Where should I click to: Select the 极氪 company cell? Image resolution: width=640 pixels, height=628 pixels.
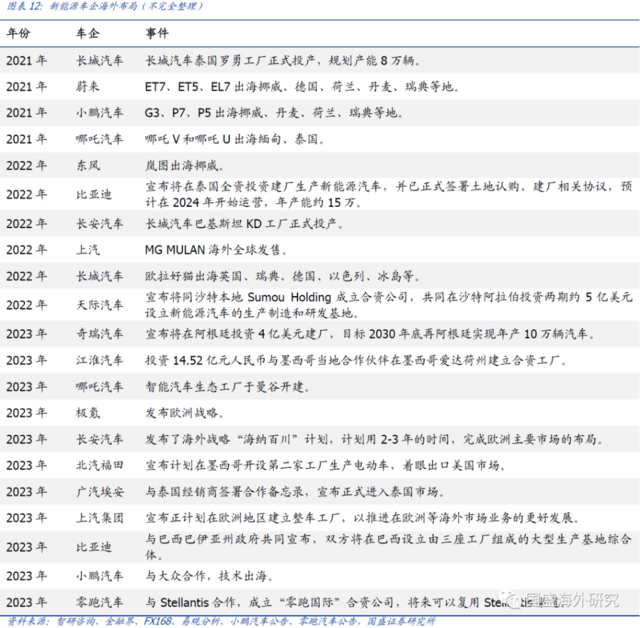pyautogui.click(x=88, y=413)
